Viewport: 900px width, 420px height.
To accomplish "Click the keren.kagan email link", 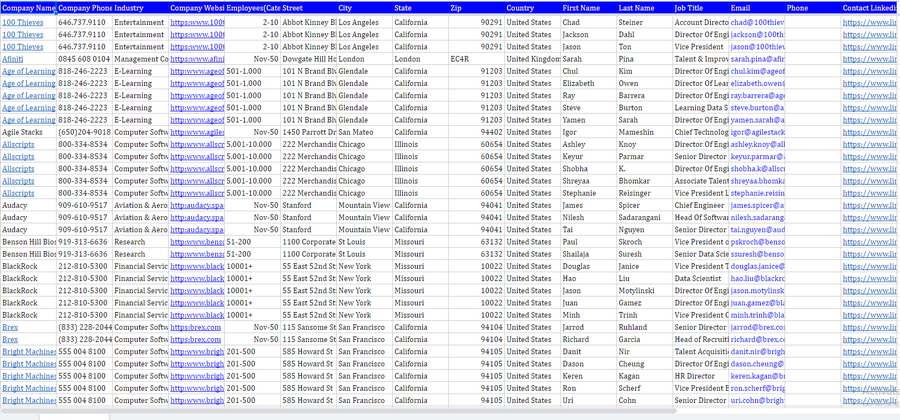I will tap(757, 376).
